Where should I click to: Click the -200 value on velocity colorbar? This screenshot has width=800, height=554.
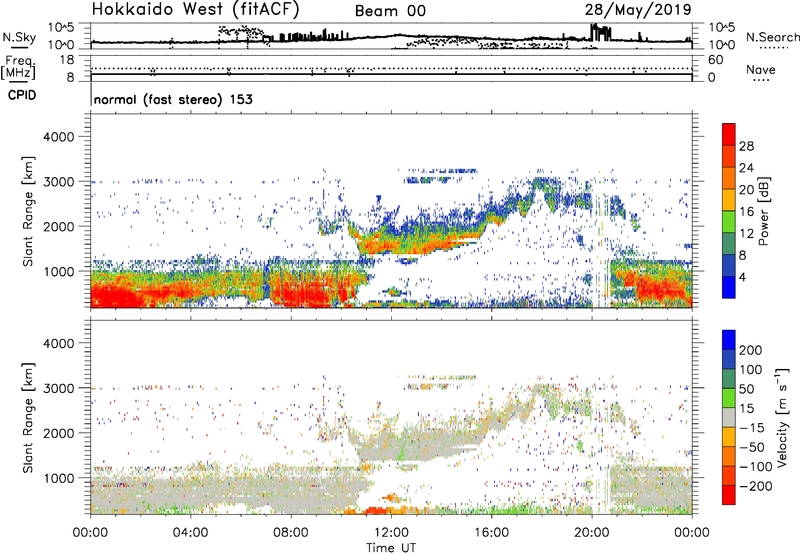pos(755,486)
